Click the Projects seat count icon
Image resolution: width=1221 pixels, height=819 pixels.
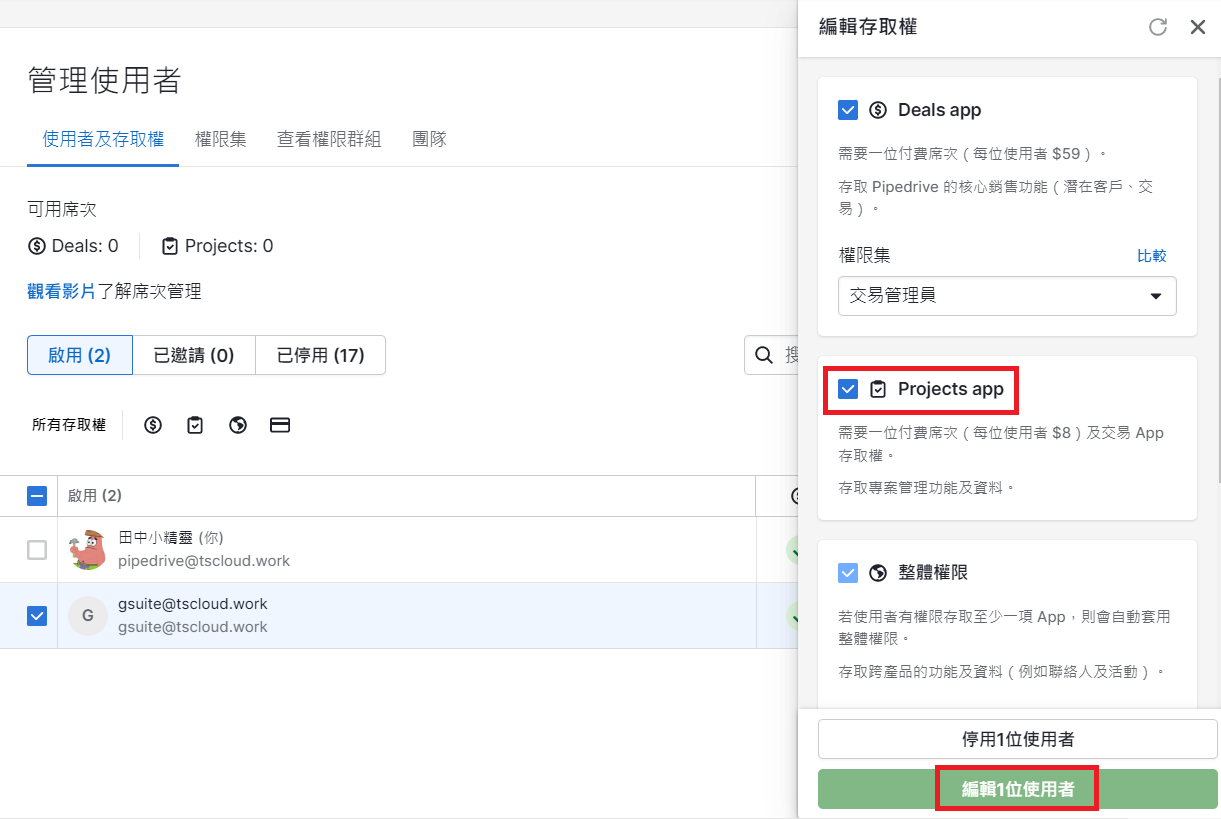[170, 246]
